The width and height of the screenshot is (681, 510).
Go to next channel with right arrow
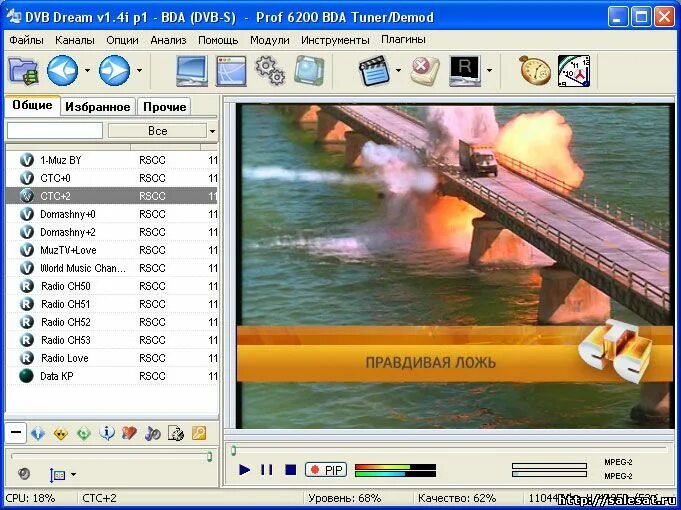(114, 70)
